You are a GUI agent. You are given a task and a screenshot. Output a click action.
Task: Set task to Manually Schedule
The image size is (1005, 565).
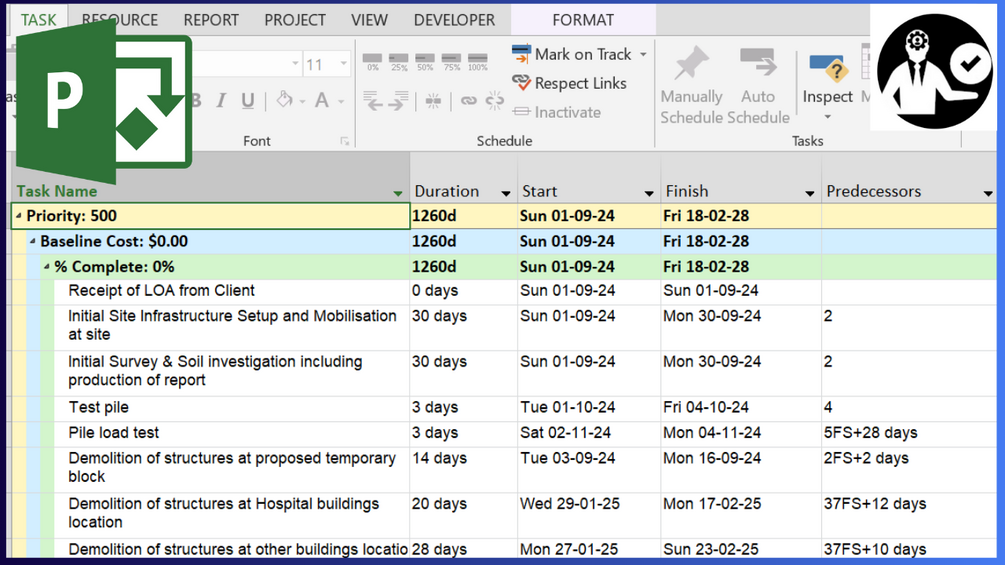click(x=691, y=85)
